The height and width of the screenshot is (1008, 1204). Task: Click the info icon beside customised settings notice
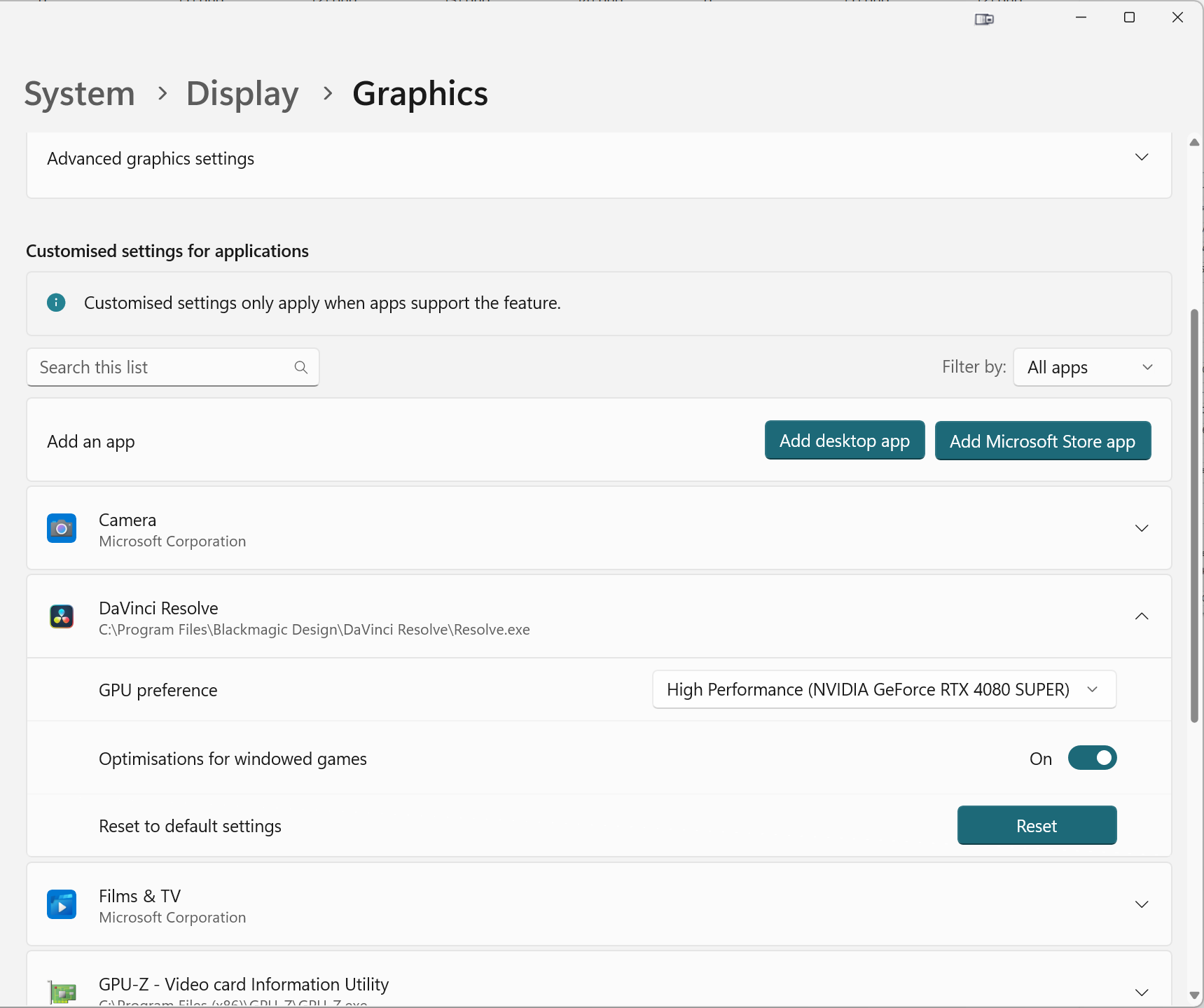(x=56, y=303)
